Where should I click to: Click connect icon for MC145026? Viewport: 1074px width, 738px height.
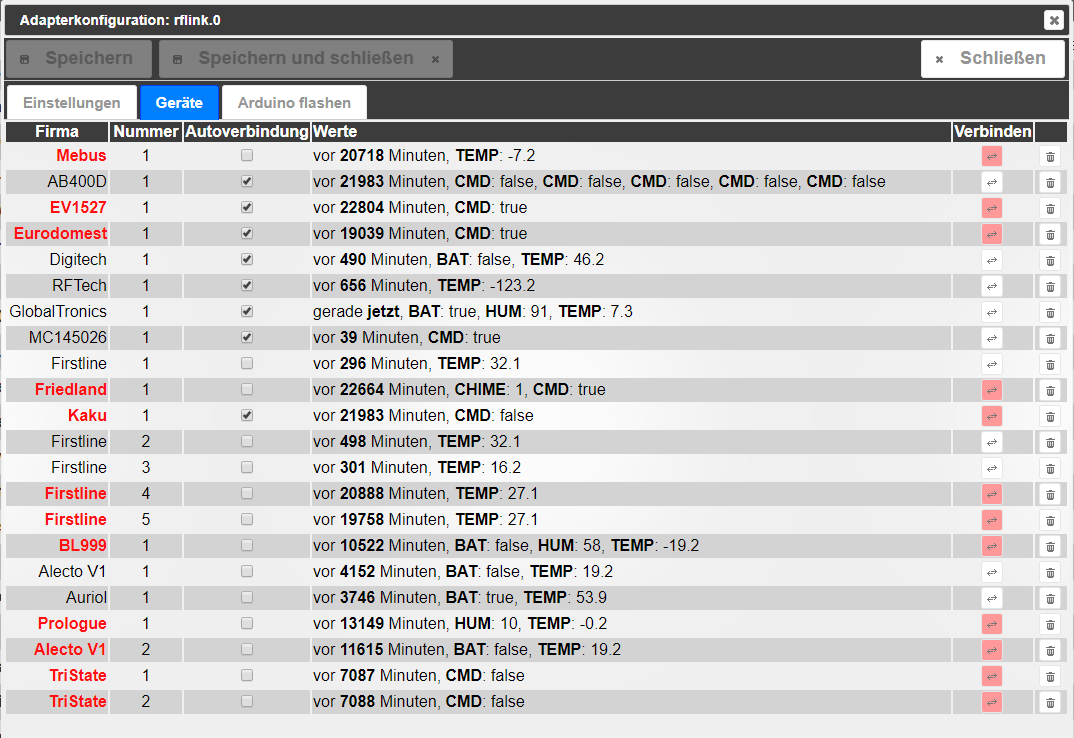[x=992, y=339]
